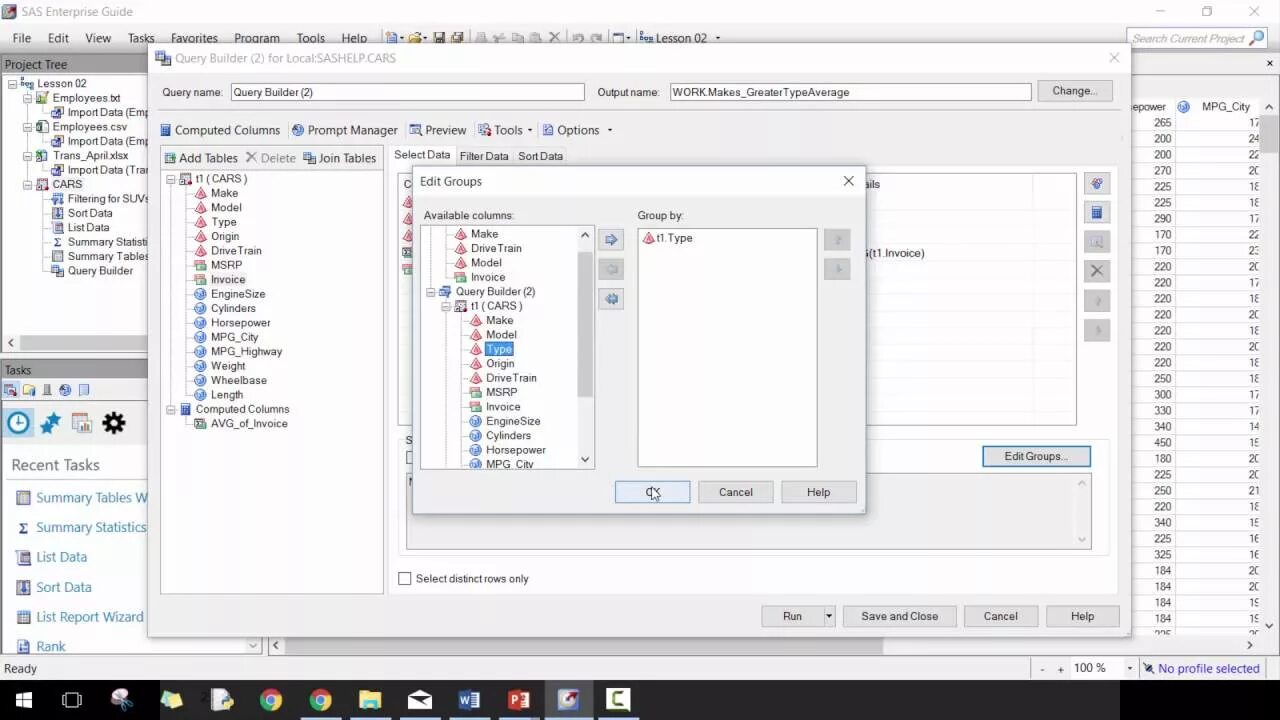This screenshot has width=1280, height=720.
Task: Click the Open folder icon in main toolbar
Action: 416,38
